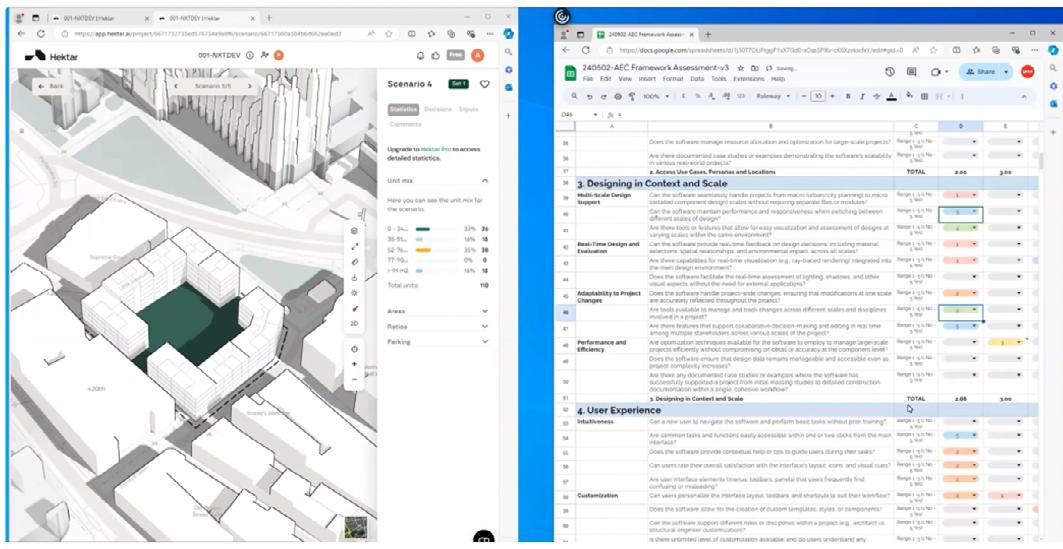Click the Hektar logo

pos(52,56)
